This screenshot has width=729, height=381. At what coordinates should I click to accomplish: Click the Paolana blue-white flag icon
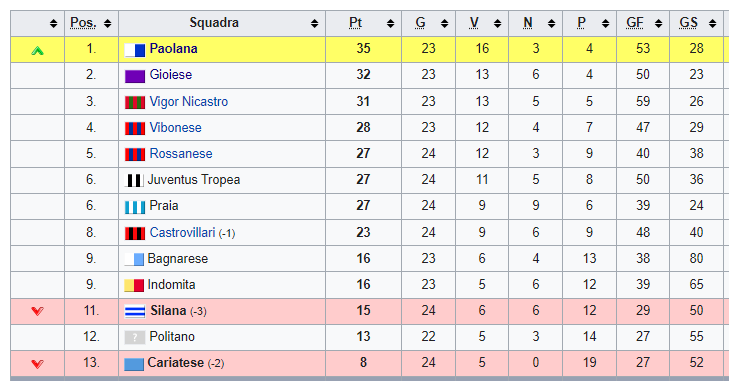[x=135, y=50]
